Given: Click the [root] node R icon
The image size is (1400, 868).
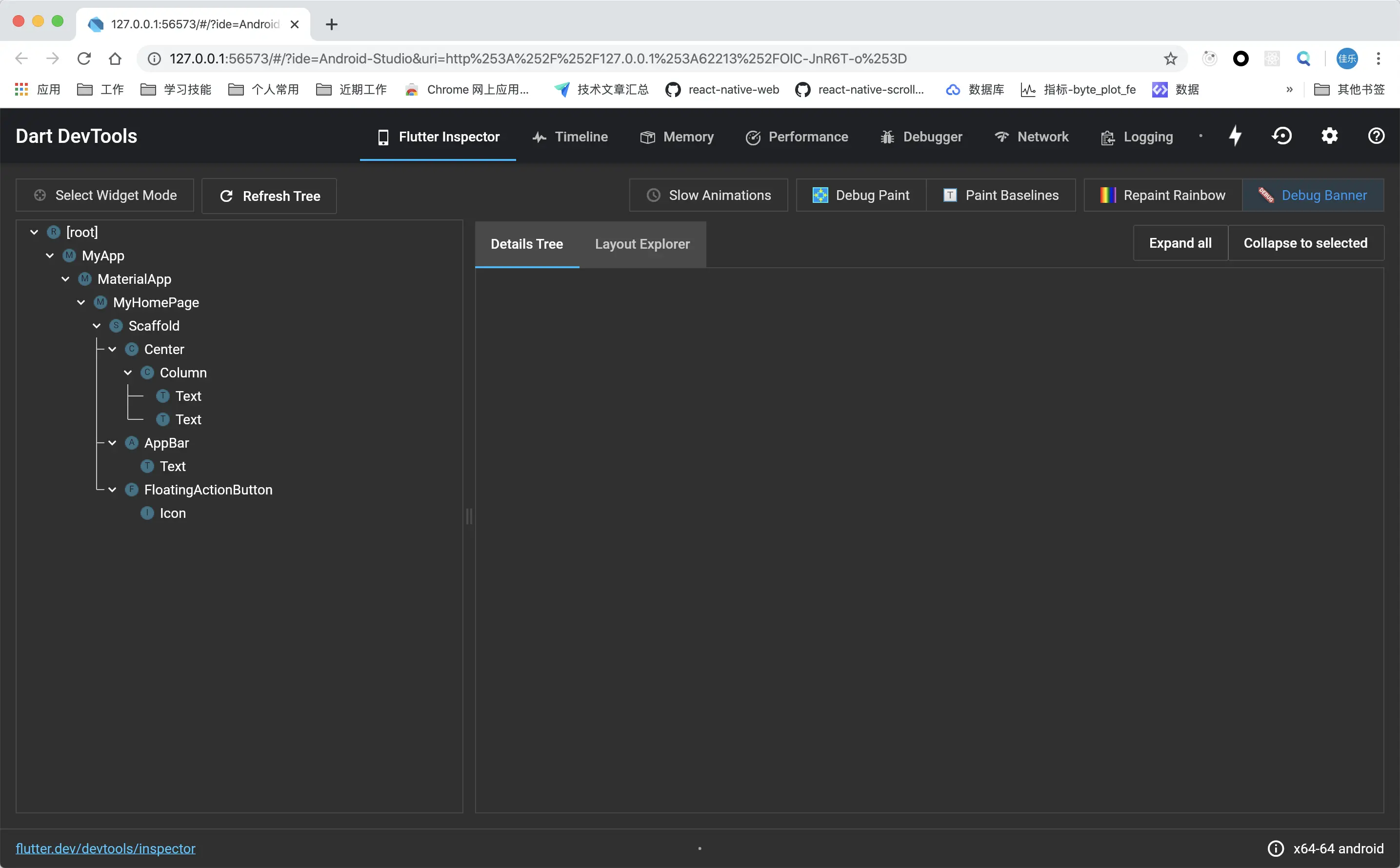Looking at the screenshot, I should (53, 232).
